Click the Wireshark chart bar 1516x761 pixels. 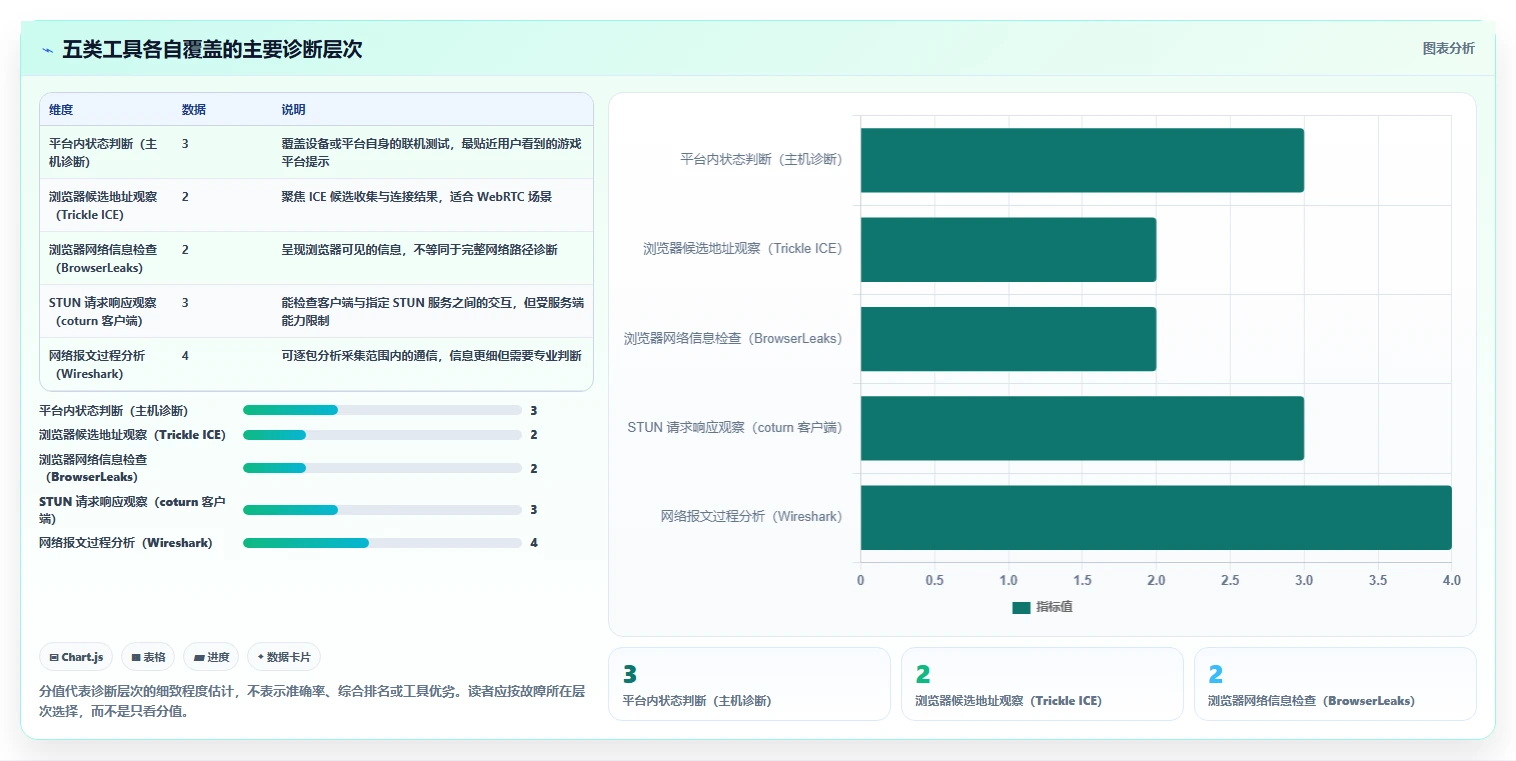1156,518
